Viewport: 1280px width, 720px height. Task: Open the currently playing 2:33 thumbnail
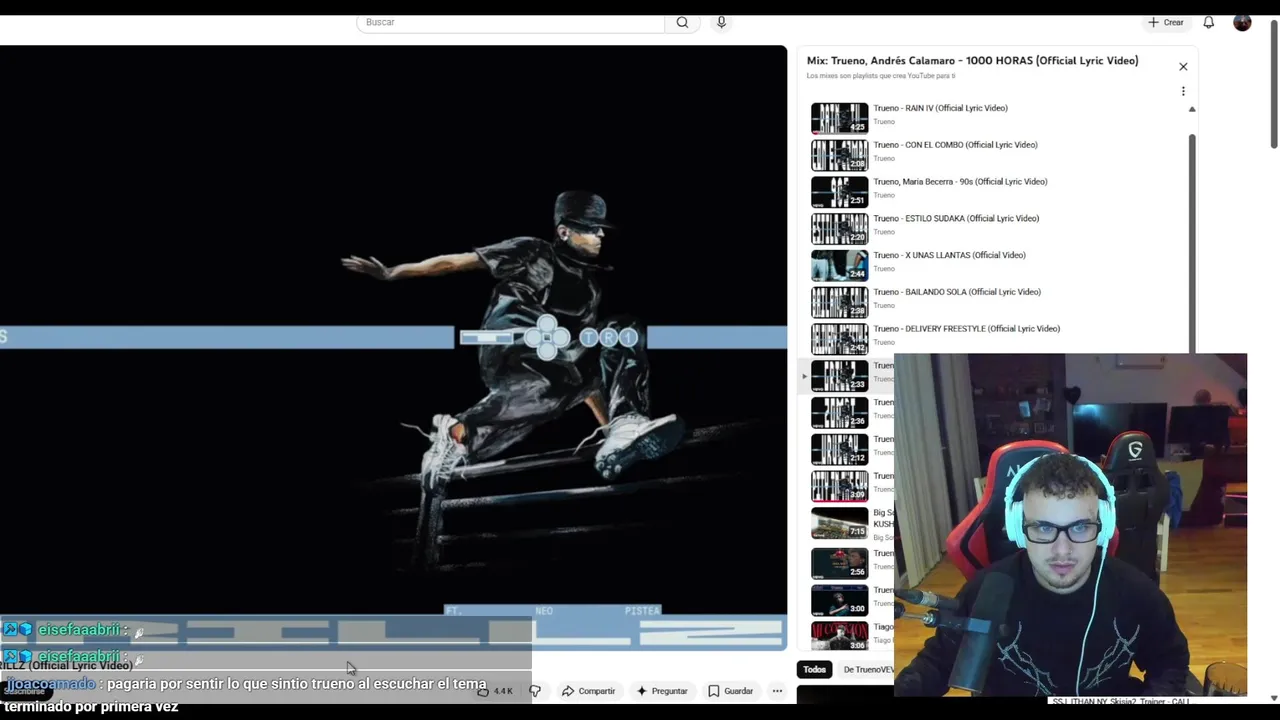[839, 376]
